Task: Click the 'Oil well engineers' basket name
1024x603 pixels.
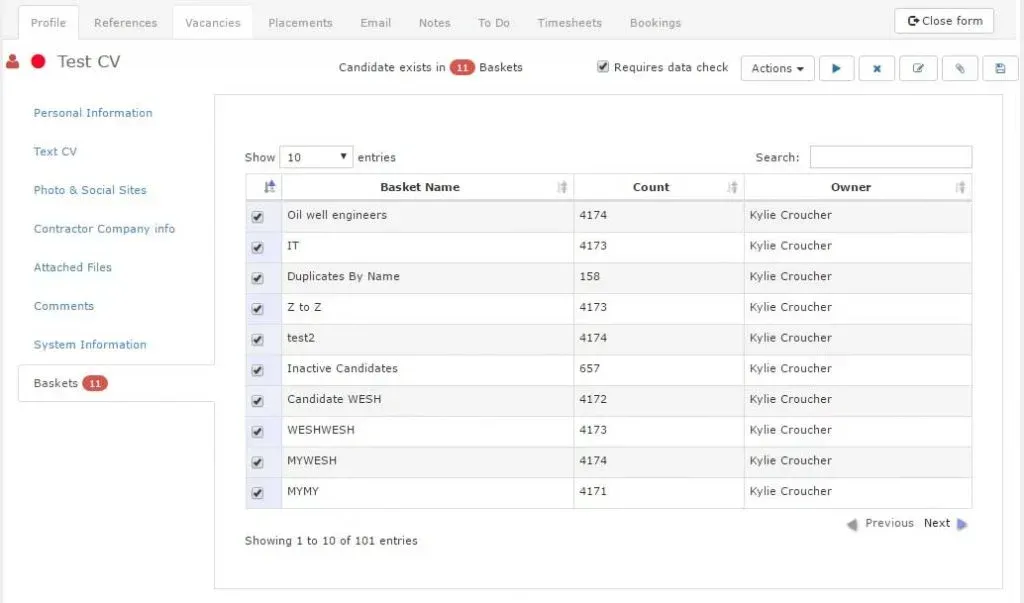Action: coord(337,215)
